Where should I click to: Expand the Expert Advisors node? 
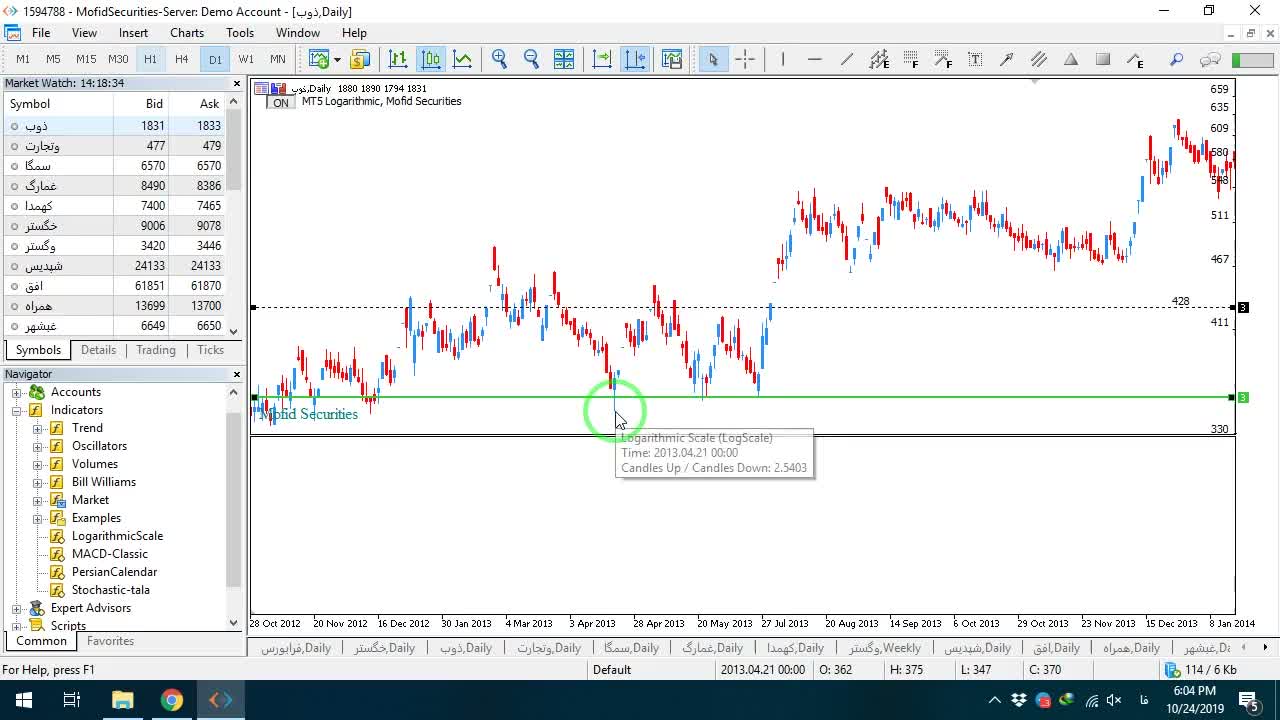17,608
